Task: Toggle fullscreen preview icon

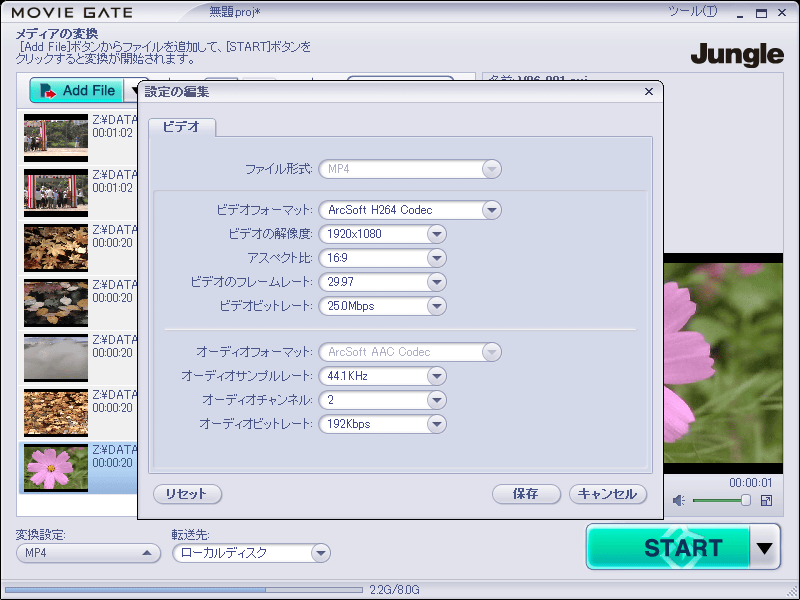Action: pos(766,501)
